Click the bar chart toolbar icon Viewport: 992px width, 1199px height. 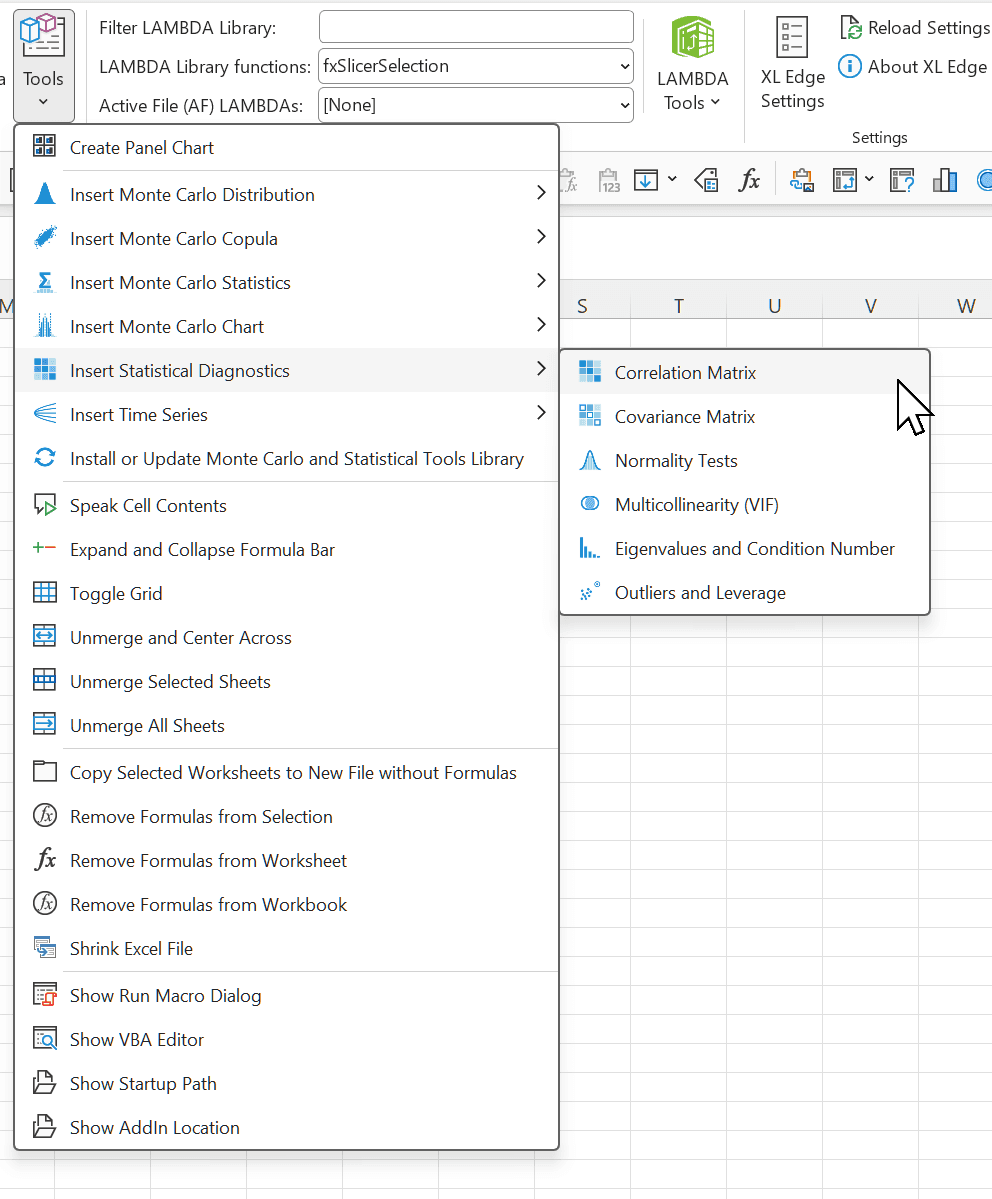point(945,180)
